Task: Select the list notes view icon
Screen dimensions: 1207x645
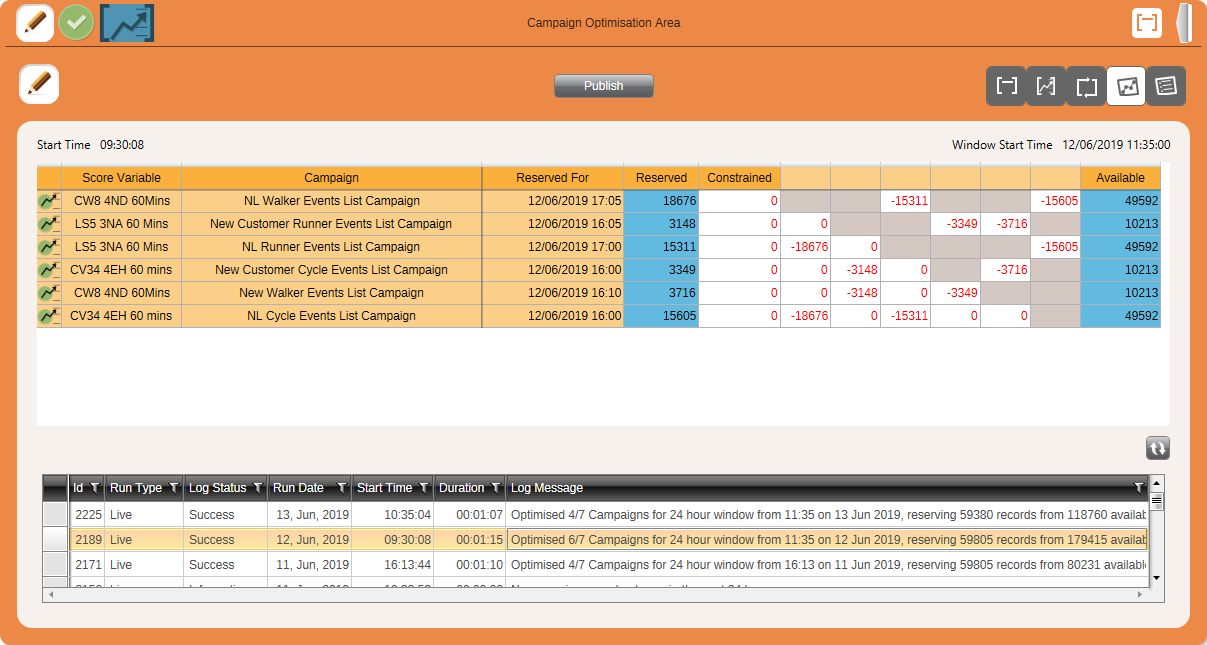Action: tap(1166, 86)
